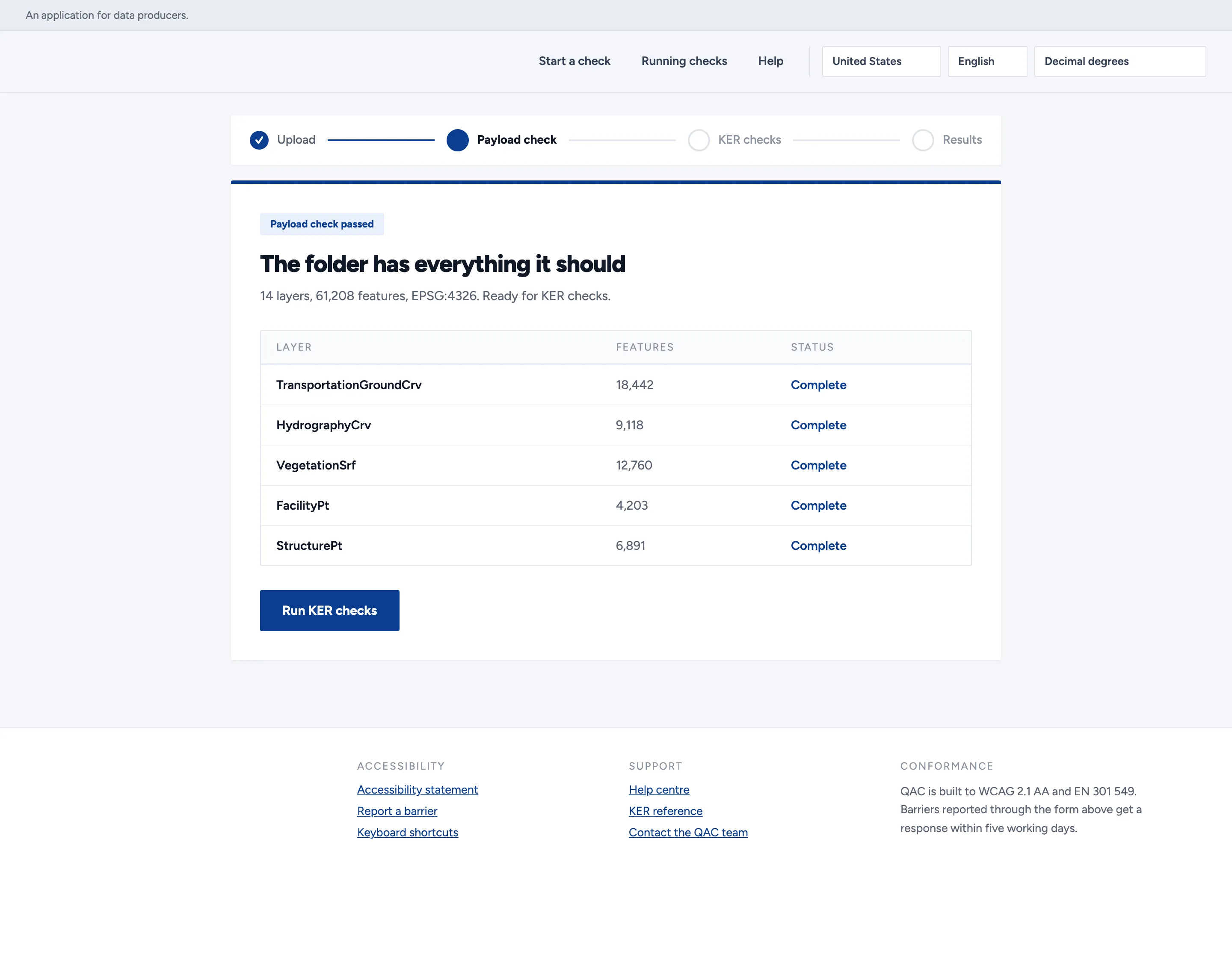The height and width of the screenshot is (980, 1232).
Task: Click the Upload step label
Action: (296, 140)
